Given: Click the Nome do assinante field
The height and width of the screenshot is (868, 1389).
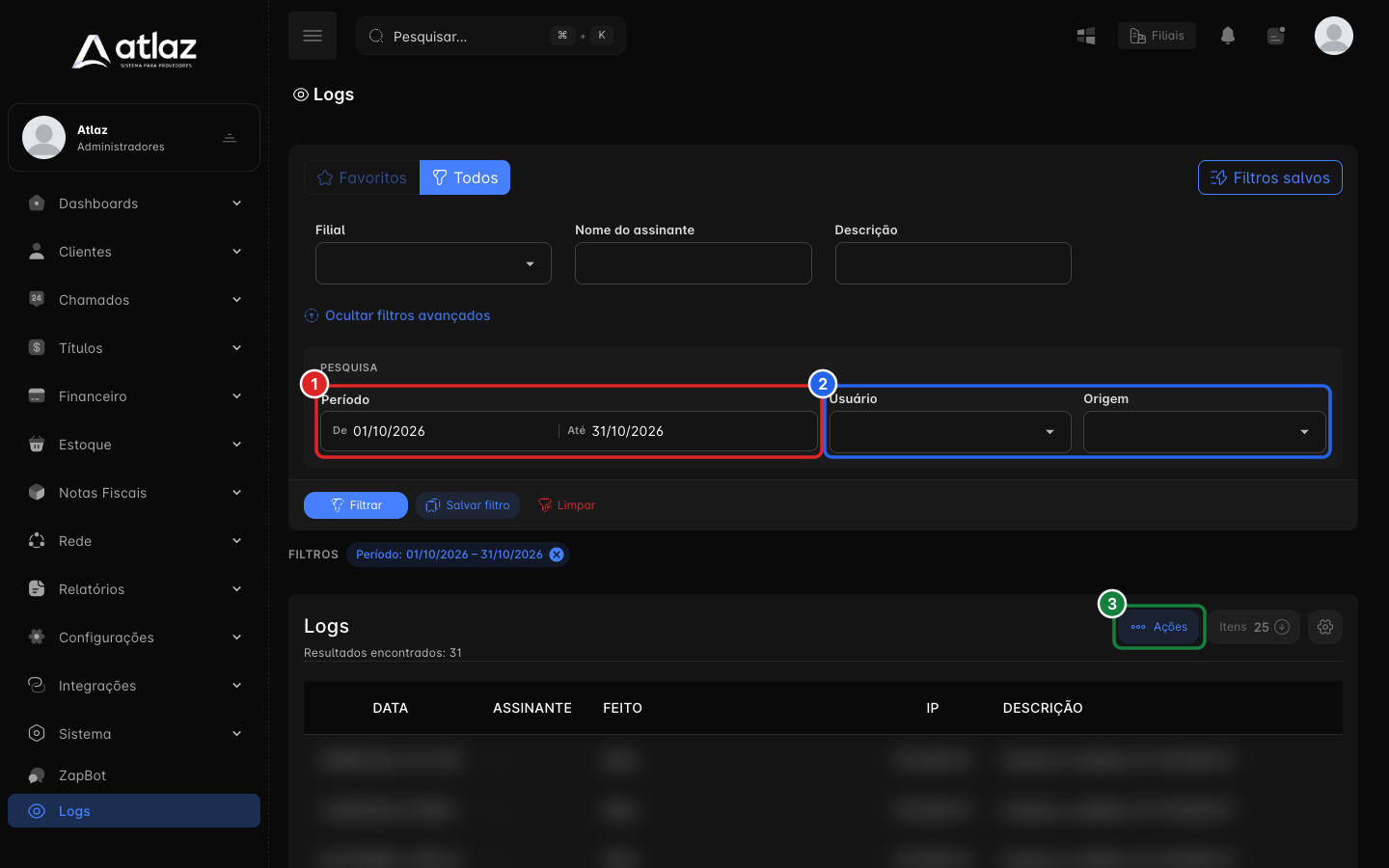Looking at the screenshot, I should 694,263.
